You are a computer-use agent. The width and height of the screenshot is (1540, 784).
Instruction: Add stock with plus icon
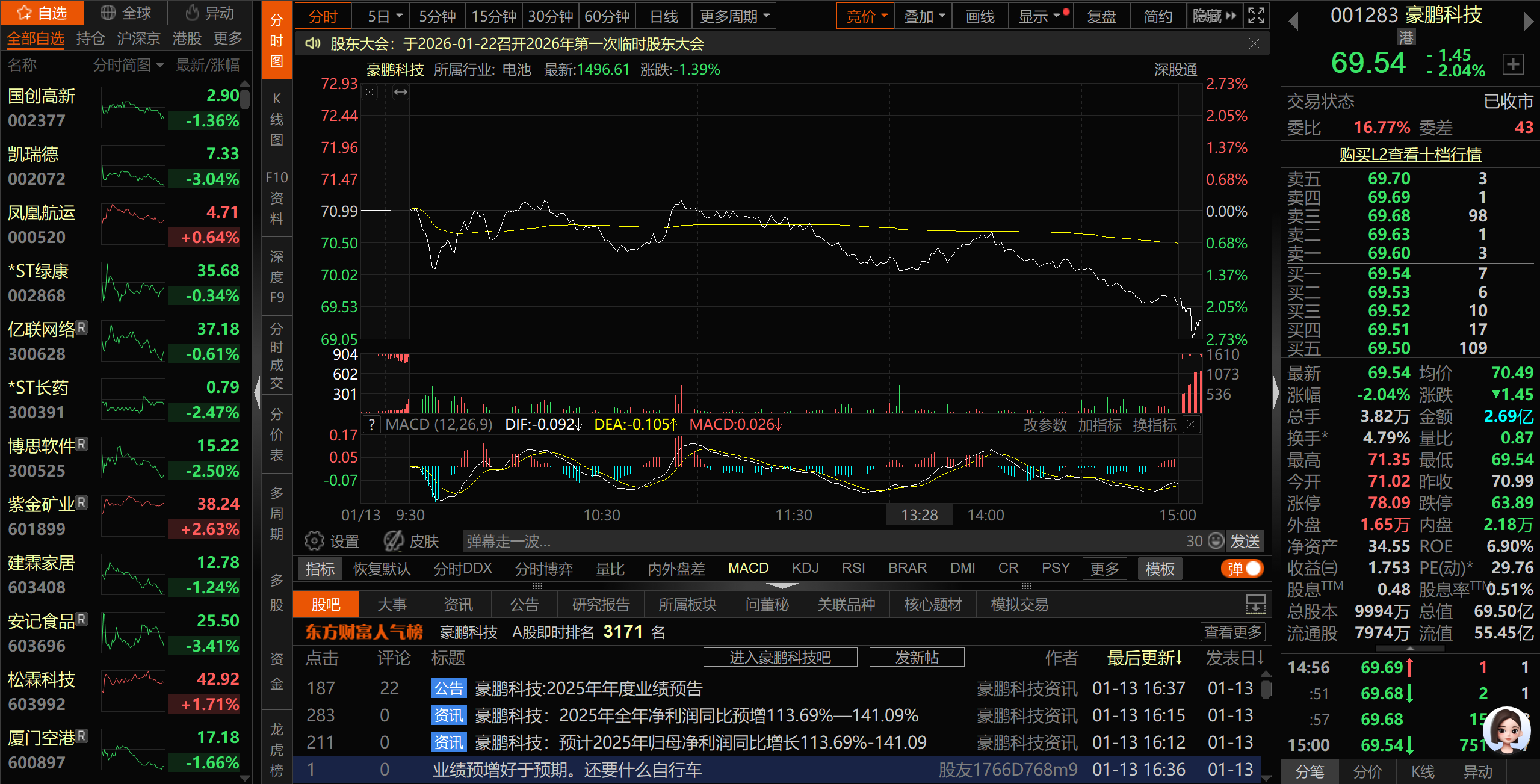pyautogui.click(x=1513, y=64)
